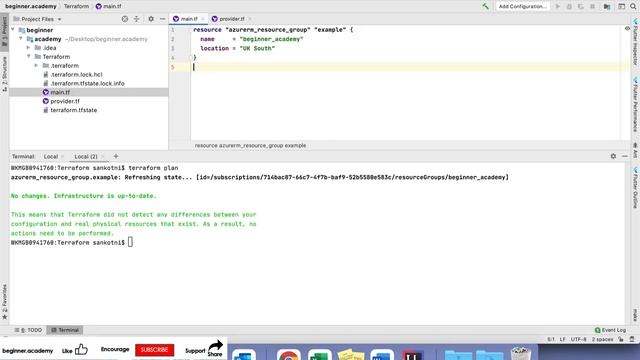Close the Local (2) terminal tab
Screen dimensions: 640x360
(x=103, y=156)
